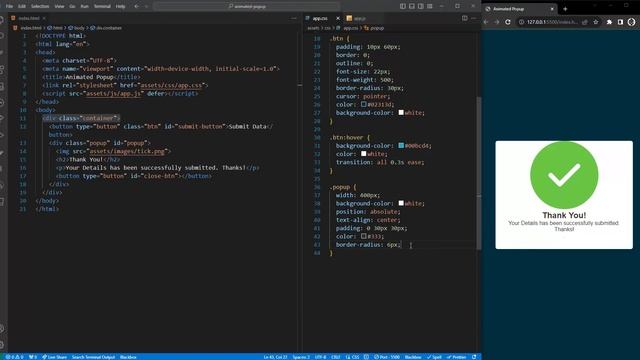
Task: Click the browser back arrow
Action: (x=486, y=22)
